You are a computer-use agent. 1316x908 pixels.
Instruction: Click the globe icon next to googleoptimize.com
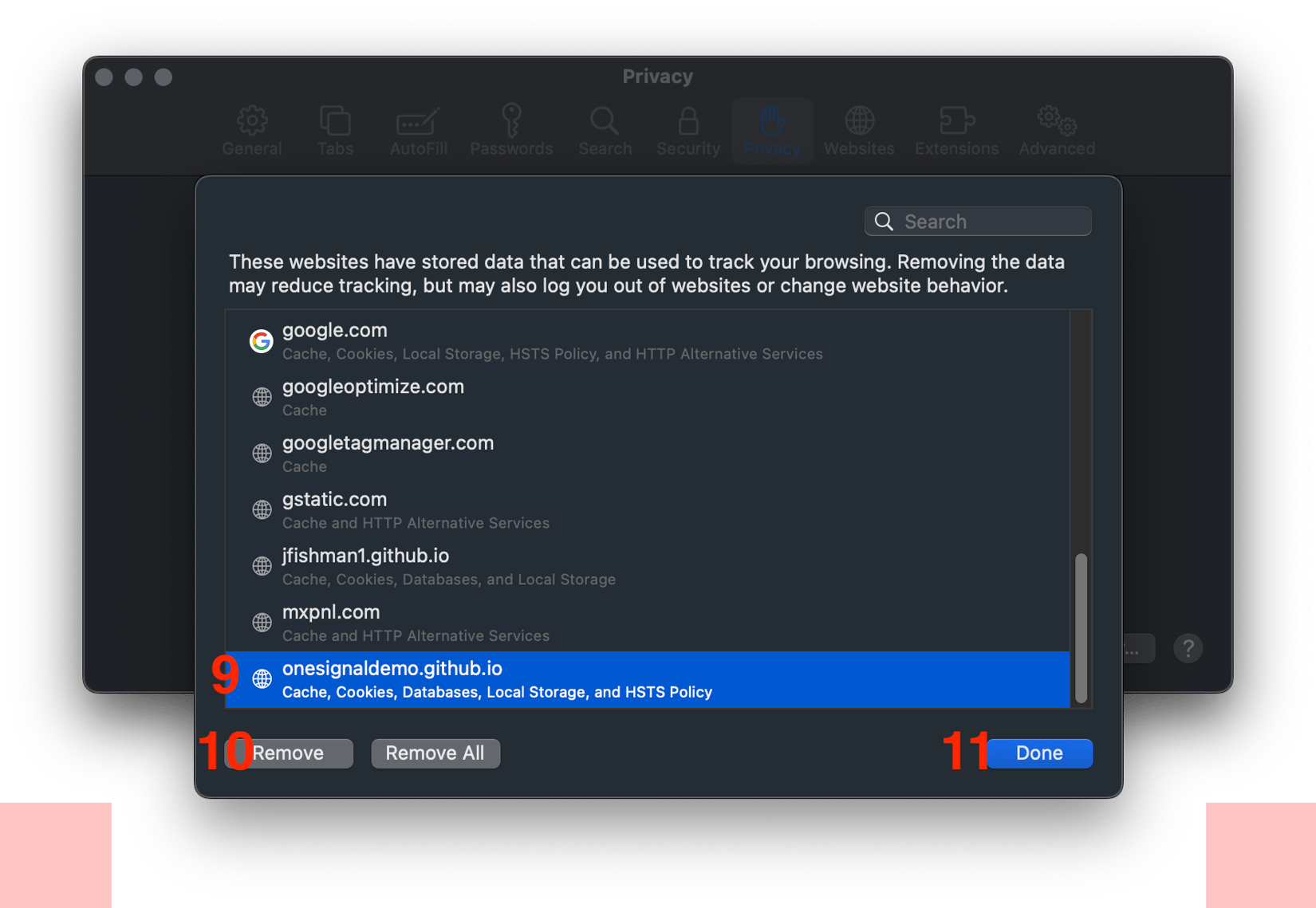pos(262,397)
